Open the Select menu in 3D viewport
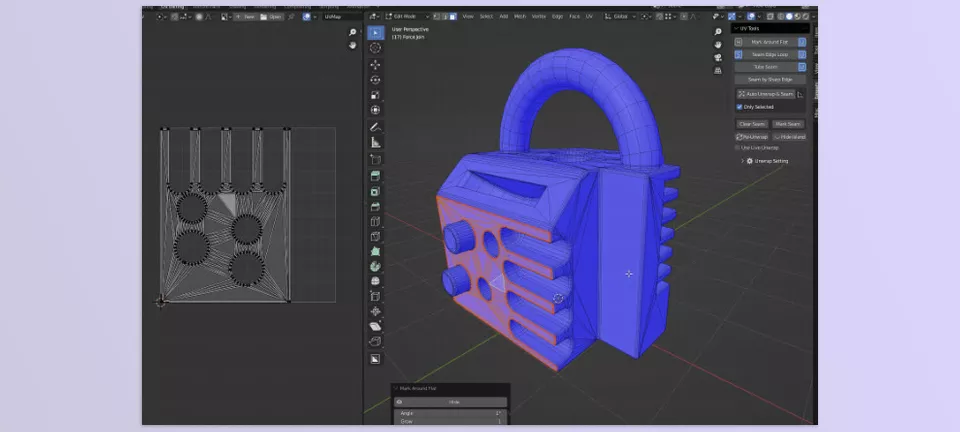 (487, 17)
